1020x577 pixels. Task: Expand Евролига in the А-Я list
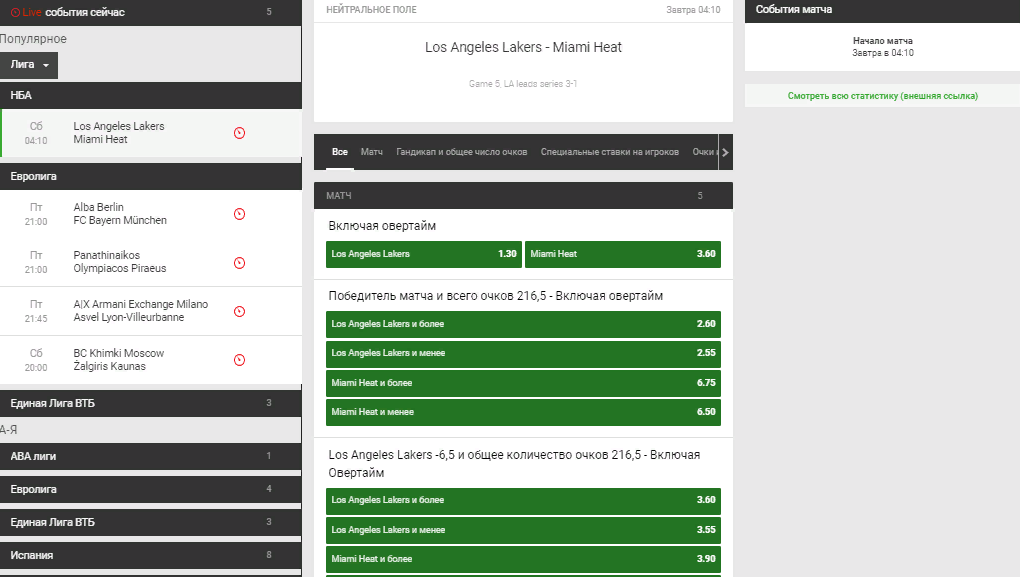151,489
